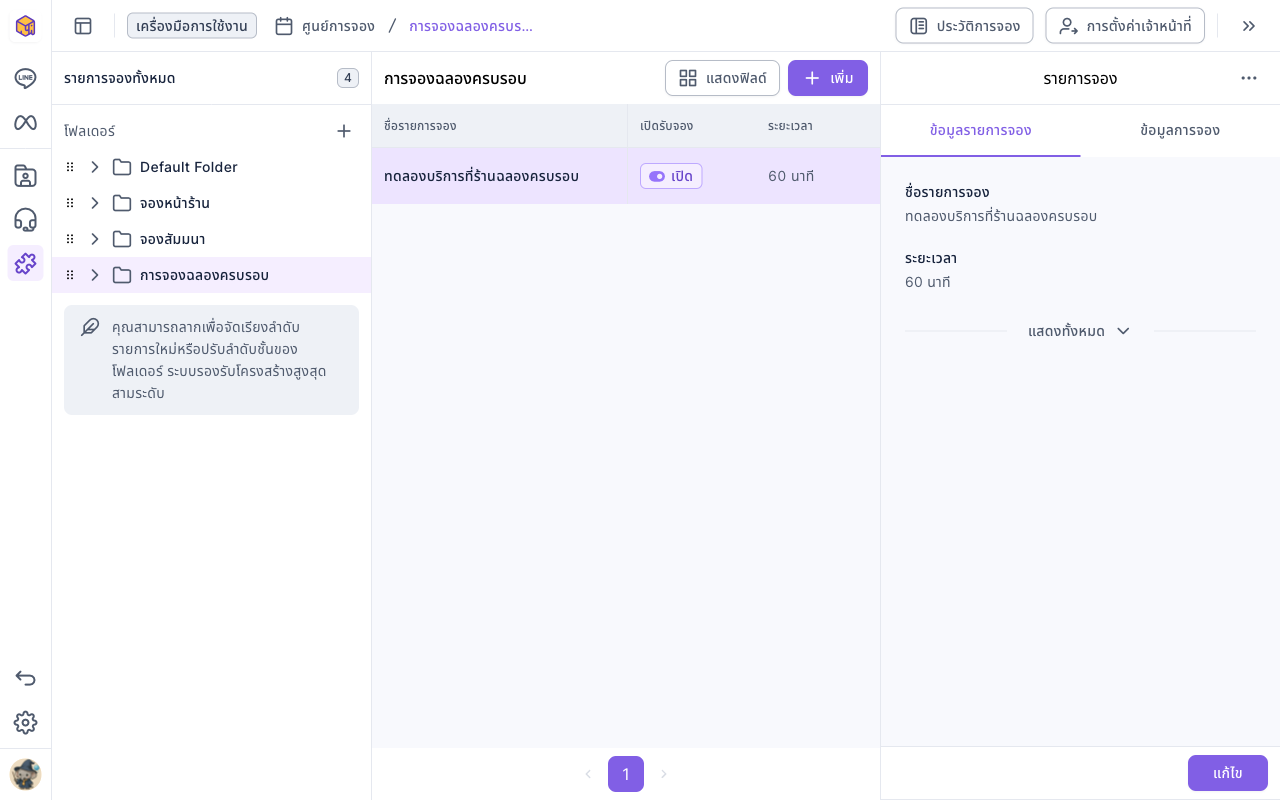Open the Meta channel icon in sidebar
Viewport: 1280px width, 800px height.
tap(25, 122)
